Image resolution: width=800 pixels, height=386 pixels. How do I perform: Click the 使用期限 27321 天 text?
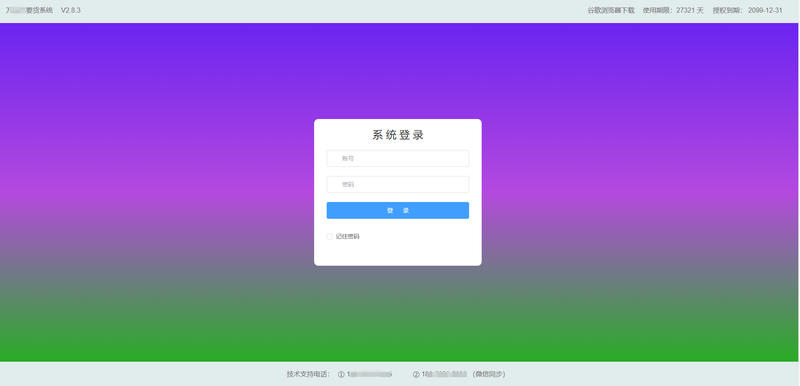coord(673,10)
